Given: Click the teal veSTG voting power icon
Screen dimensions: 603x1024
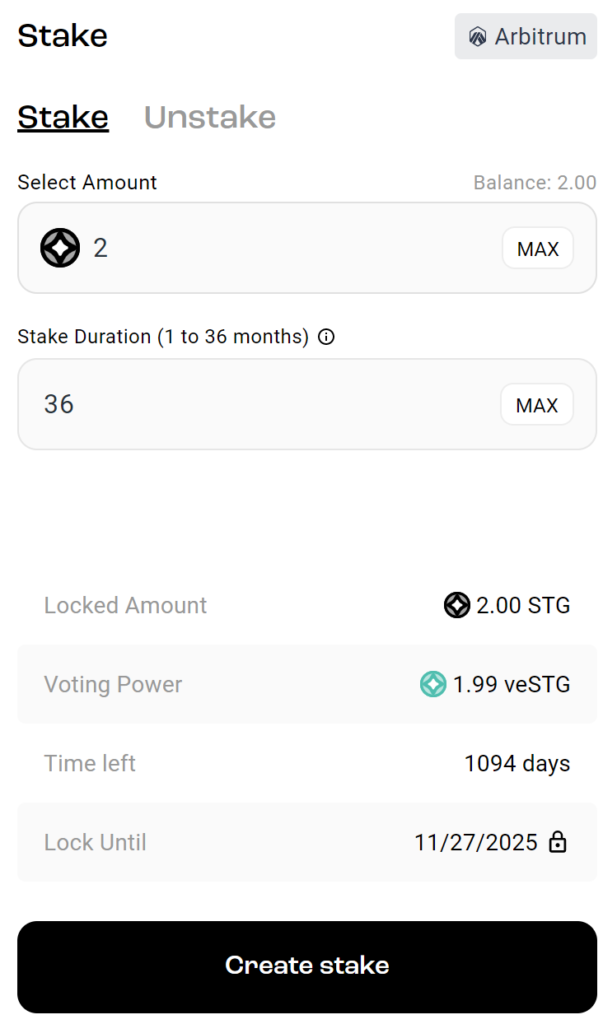Looking at the screenshot, I should point(432,684).
